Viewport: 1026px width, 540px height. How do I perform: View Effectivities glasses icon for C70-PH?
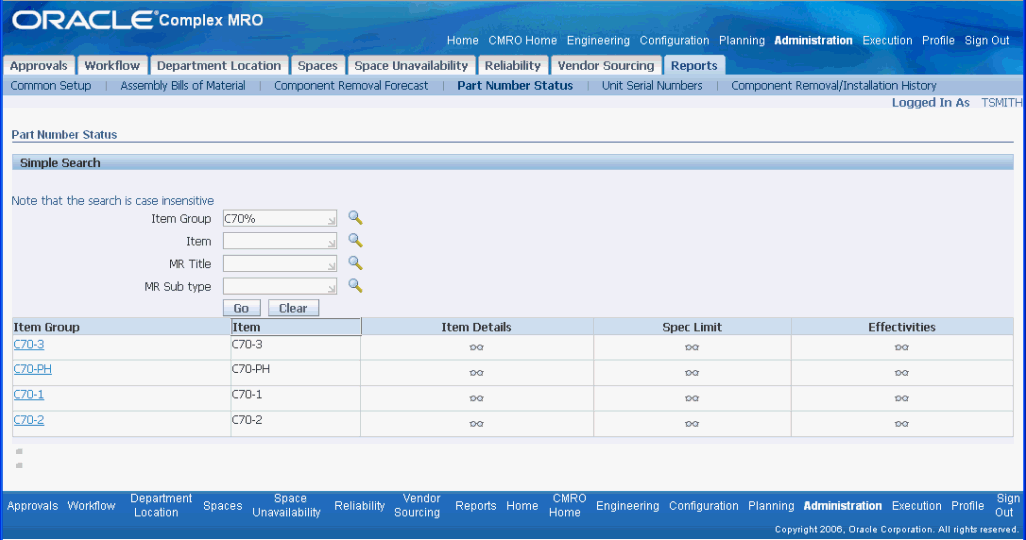pyautogui.click(x=902, y=373)
